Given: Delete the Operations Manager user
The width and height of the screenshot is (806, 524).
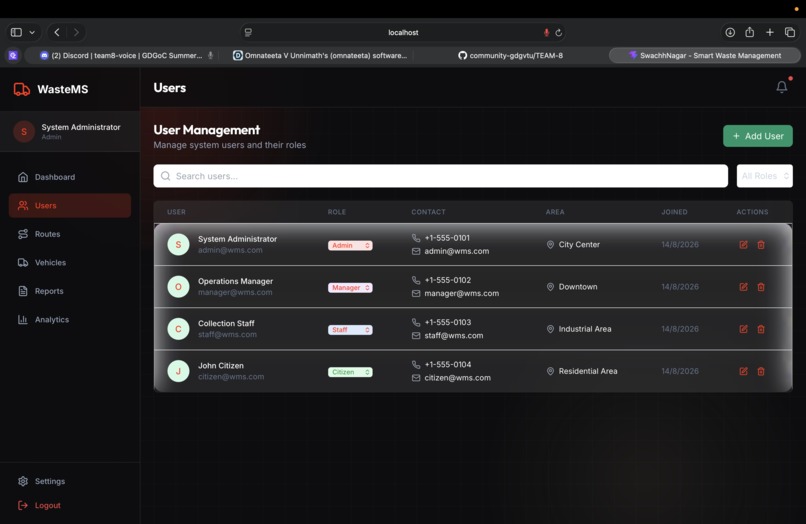Looking at the screenshot, I should [761, 287].
